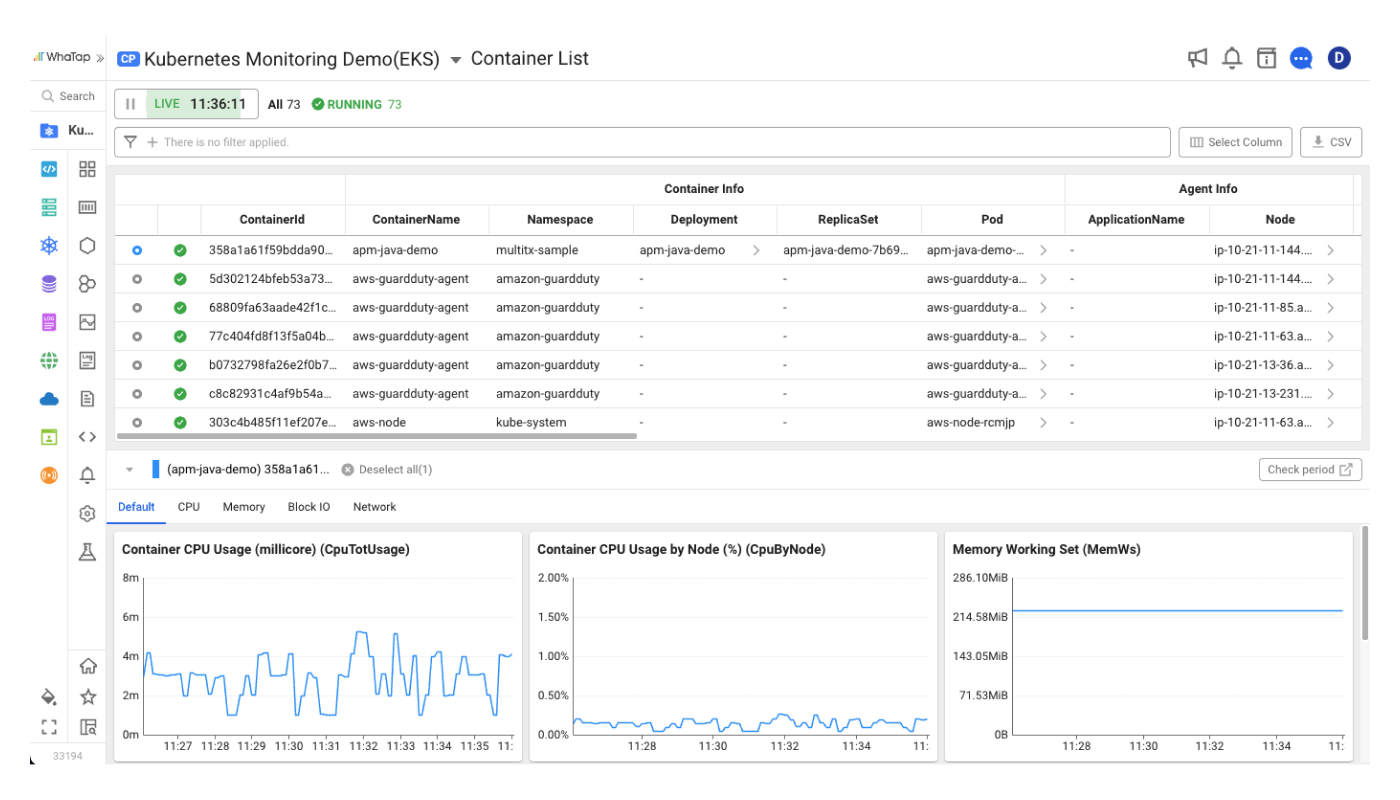Open the user profile avatar D
Image resolution: width=1400 pixels, height=800 pixels.
coord(1339,58)
